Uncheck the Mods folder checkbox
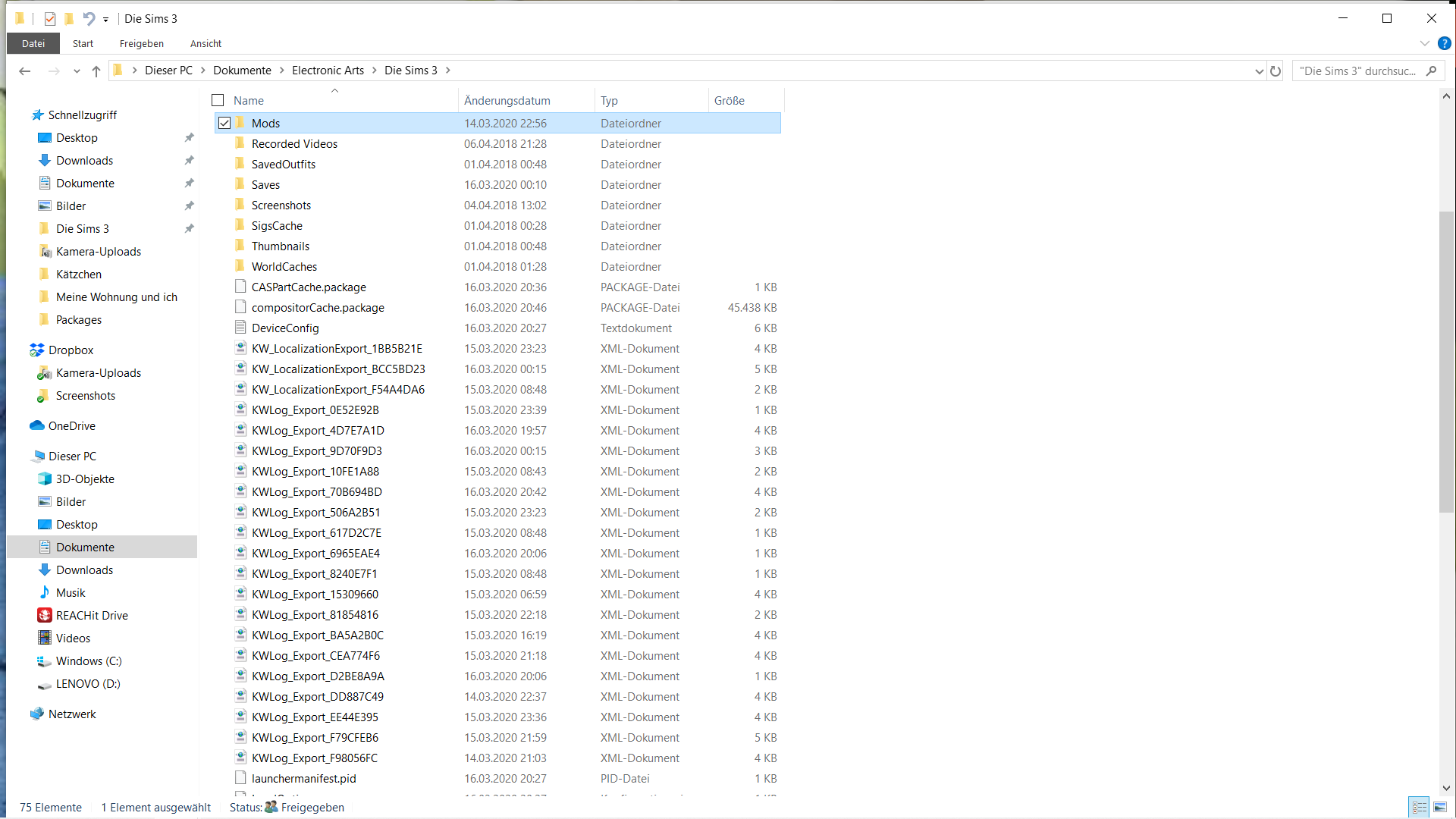 click(224, 123)
